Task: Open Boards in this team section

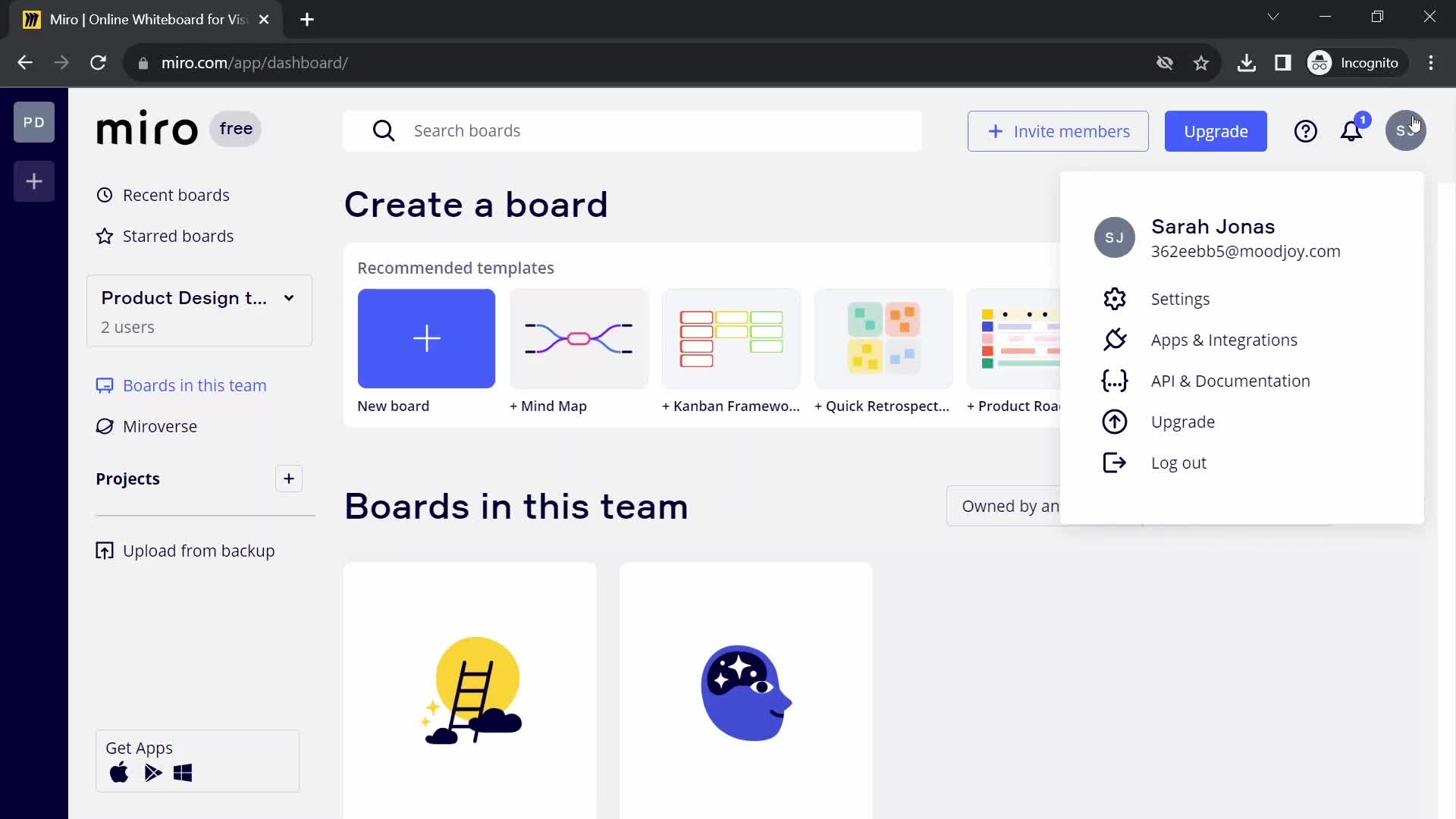Action: coord(194,385)
